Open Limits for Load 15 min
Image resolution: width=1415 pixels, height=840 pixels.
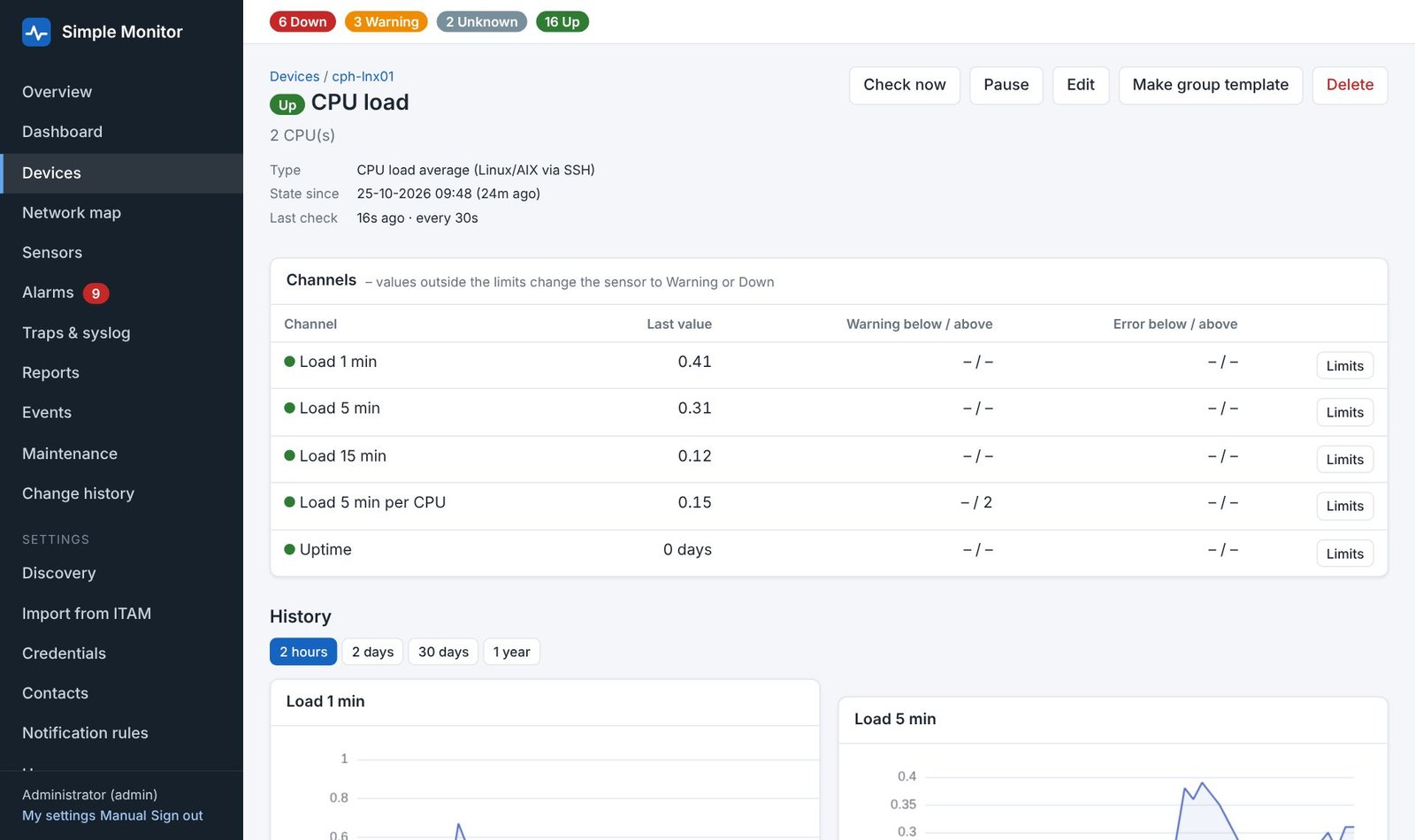(x=1345, y=460)
